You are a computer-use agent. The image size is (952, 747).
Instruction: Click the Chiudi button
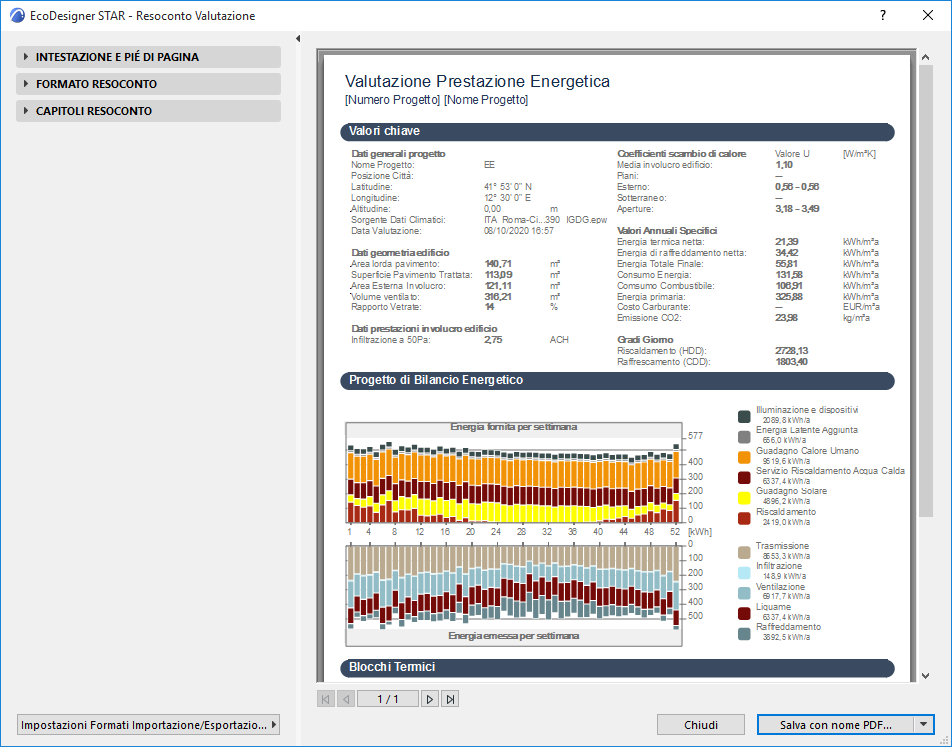[701, 725]
